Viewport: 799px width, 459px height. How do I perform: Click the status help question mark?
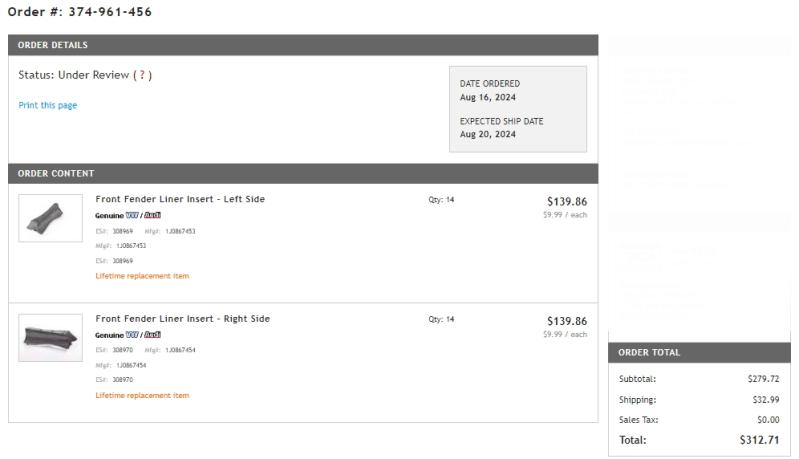click(x=142, y=75)
